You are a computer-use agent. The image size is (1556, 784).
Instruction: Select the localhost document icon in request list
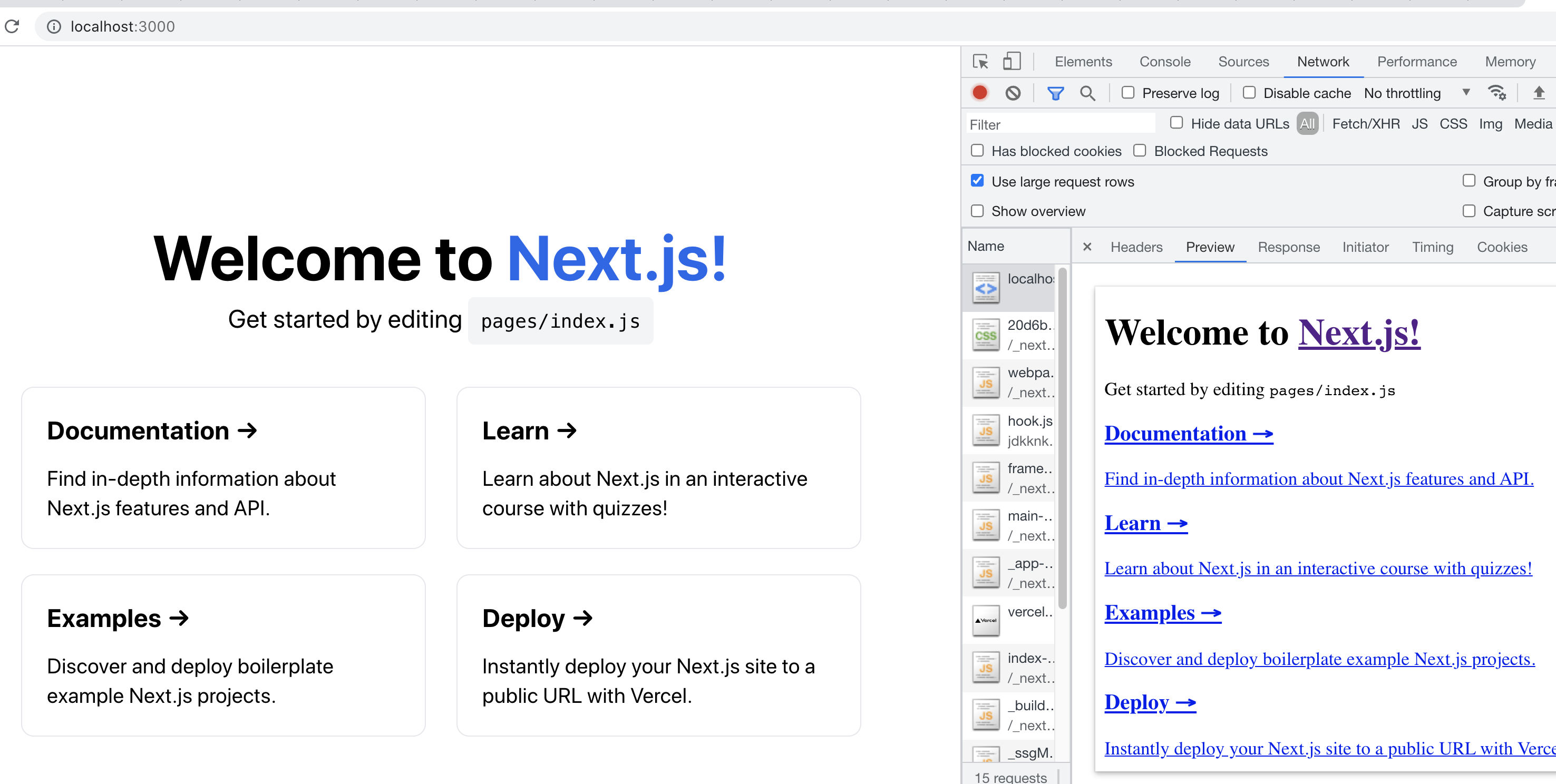point(985,288)
